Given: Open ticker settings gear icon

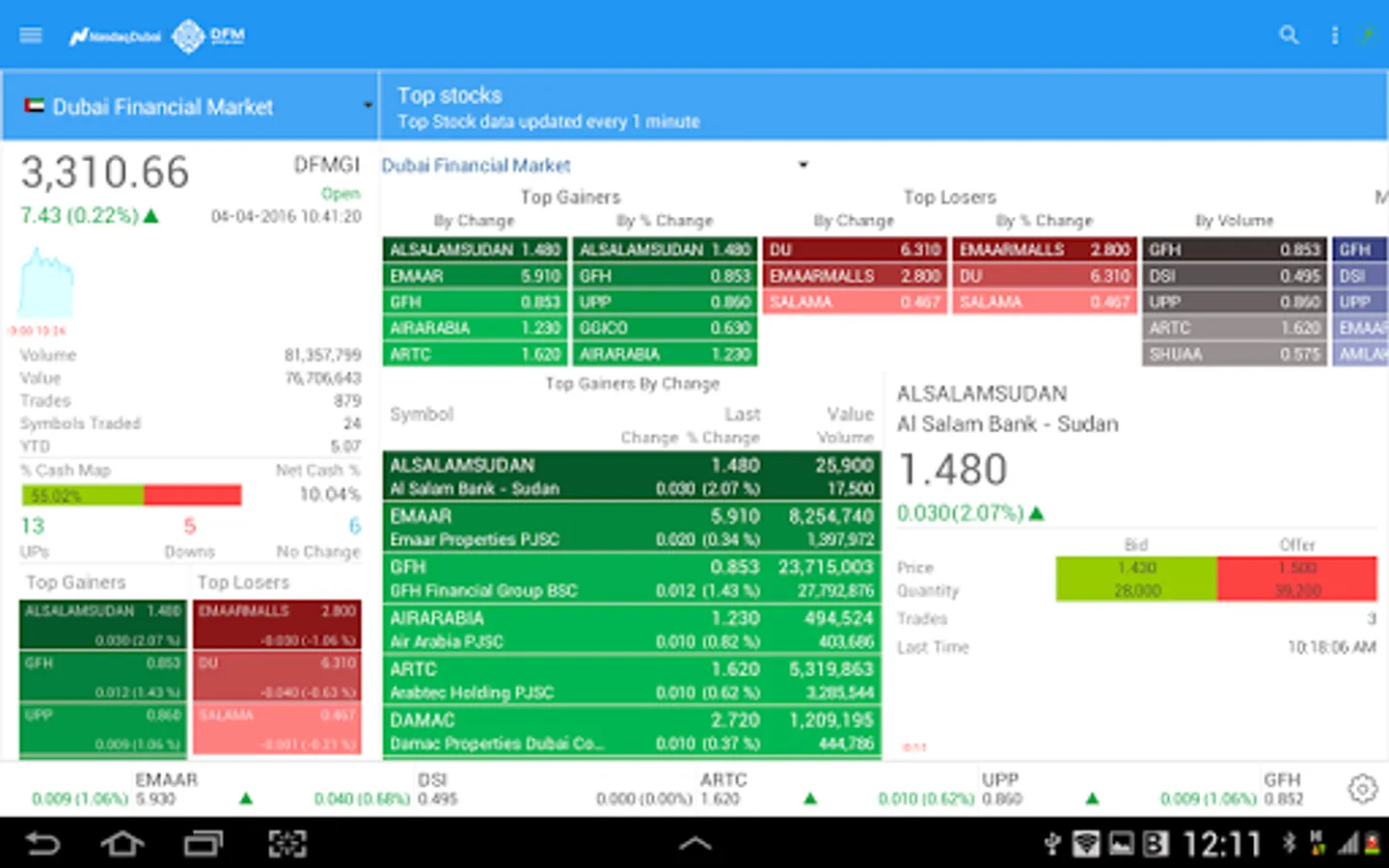Looking at the screenshot, I should [x=1362, y=789].
